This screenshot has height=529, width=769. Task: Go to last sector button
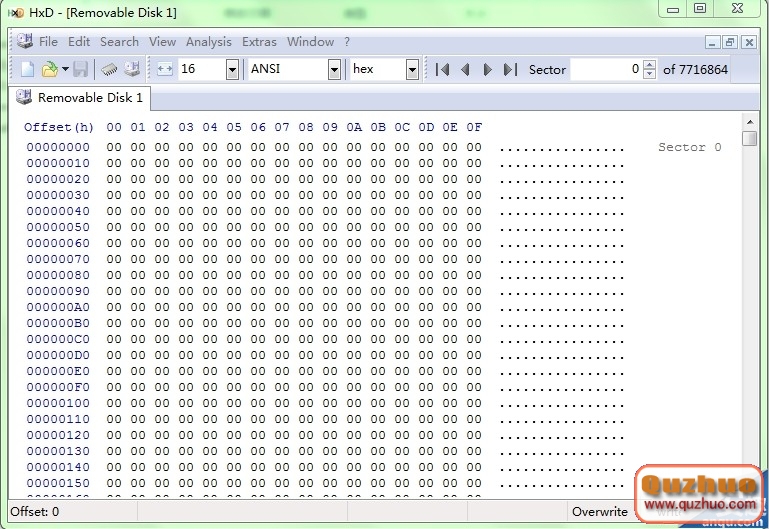(x=510, y=70)
